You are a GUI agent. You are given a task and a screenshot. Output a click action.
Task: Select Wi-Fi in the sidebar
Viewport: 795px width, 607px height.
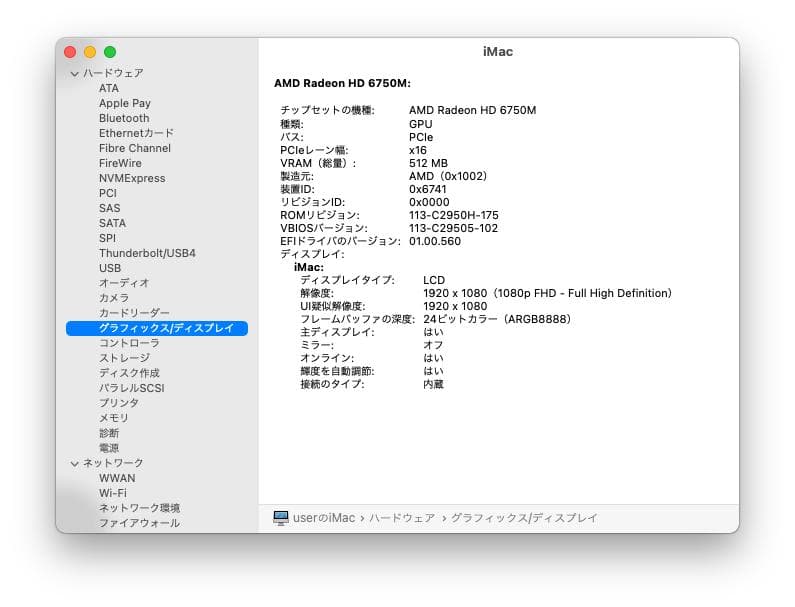(x=113, y=493)
